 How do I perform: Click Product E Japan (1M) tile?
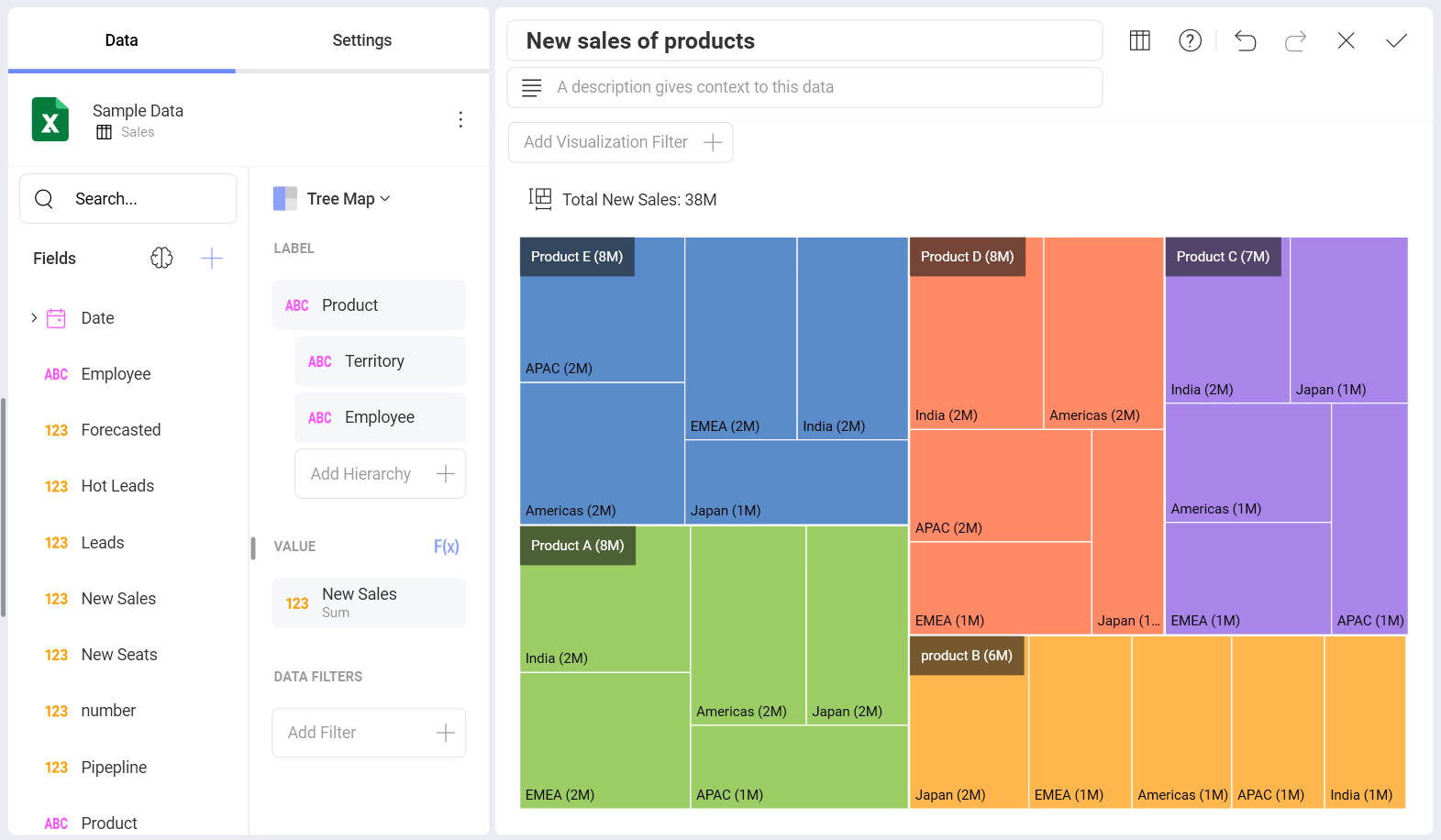click(796, 482)
